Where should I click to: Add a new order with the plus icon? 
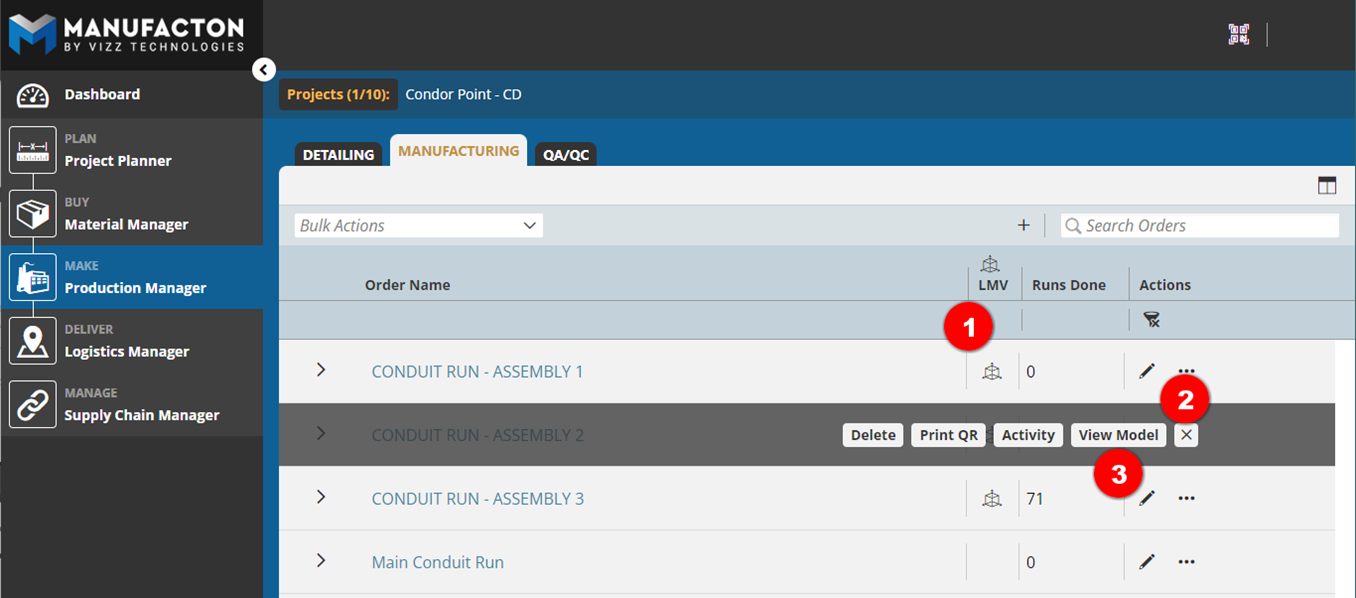click(x=1023, y=224)
